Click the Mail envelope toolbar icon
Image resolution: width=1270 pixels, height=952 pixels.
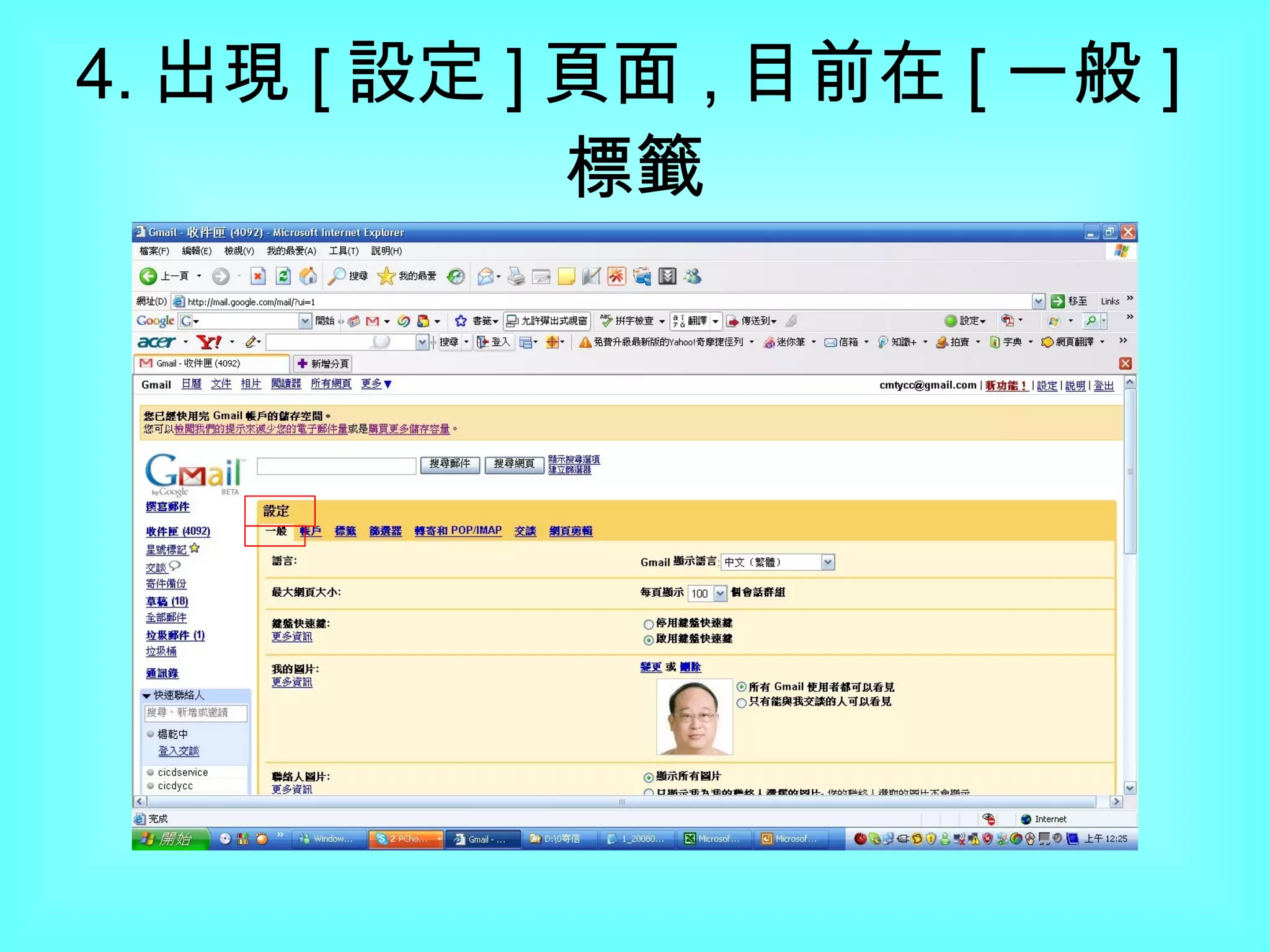click(x=486, y=276)
